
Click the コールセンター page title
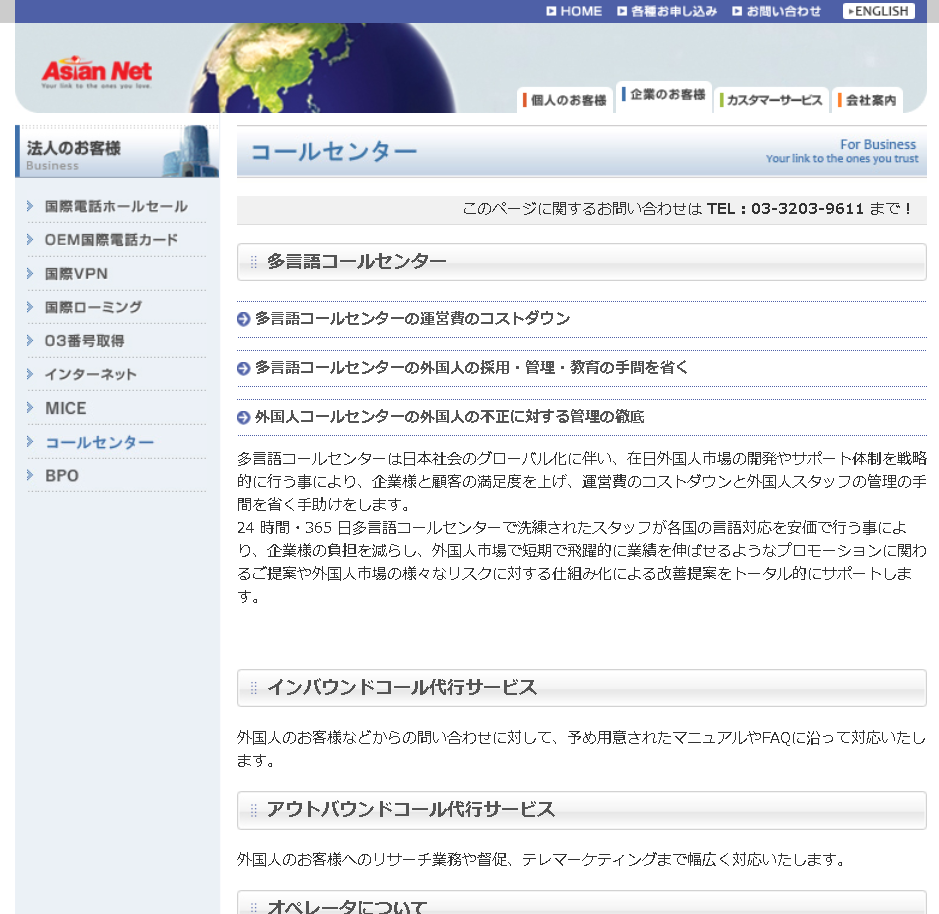click(334, 152)
